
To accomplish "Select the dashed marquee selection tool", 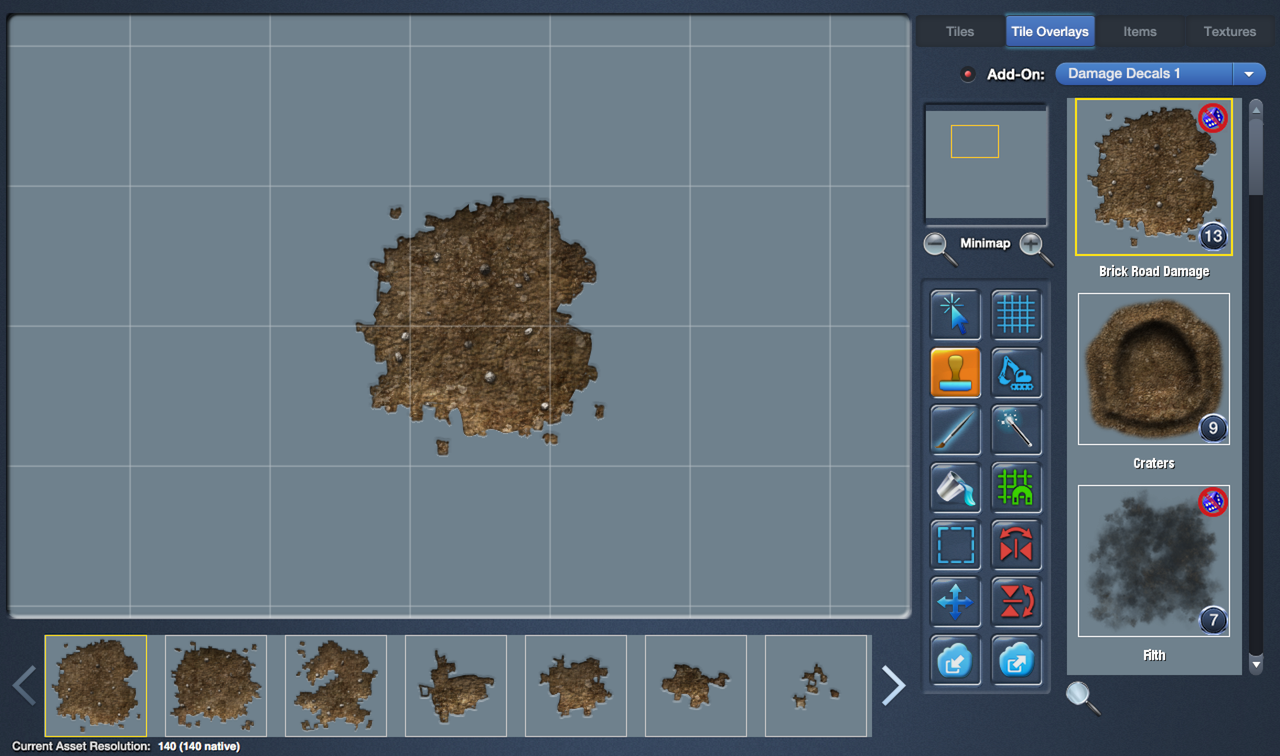I will [x=955, y=545].
